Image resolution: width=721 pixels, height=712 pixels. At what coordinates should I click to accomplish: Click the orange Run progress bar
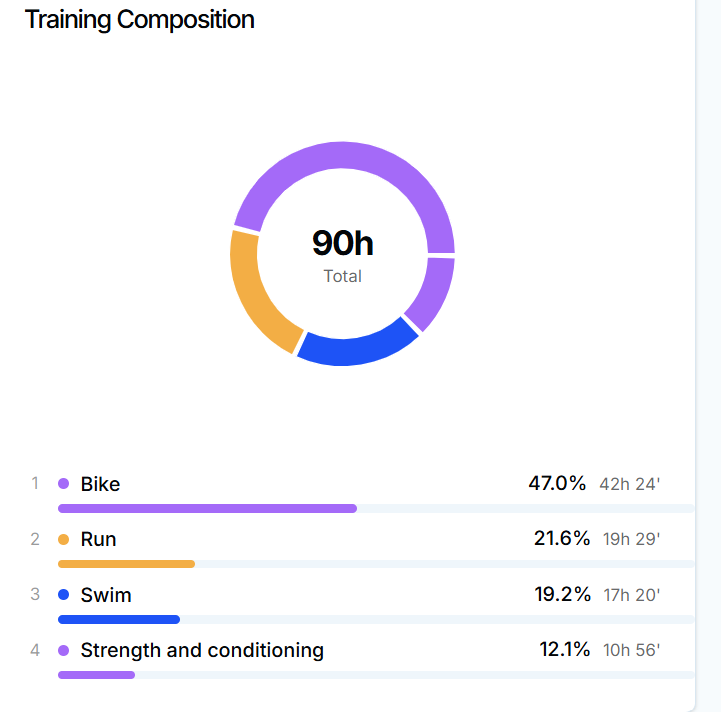coord(126,564)
